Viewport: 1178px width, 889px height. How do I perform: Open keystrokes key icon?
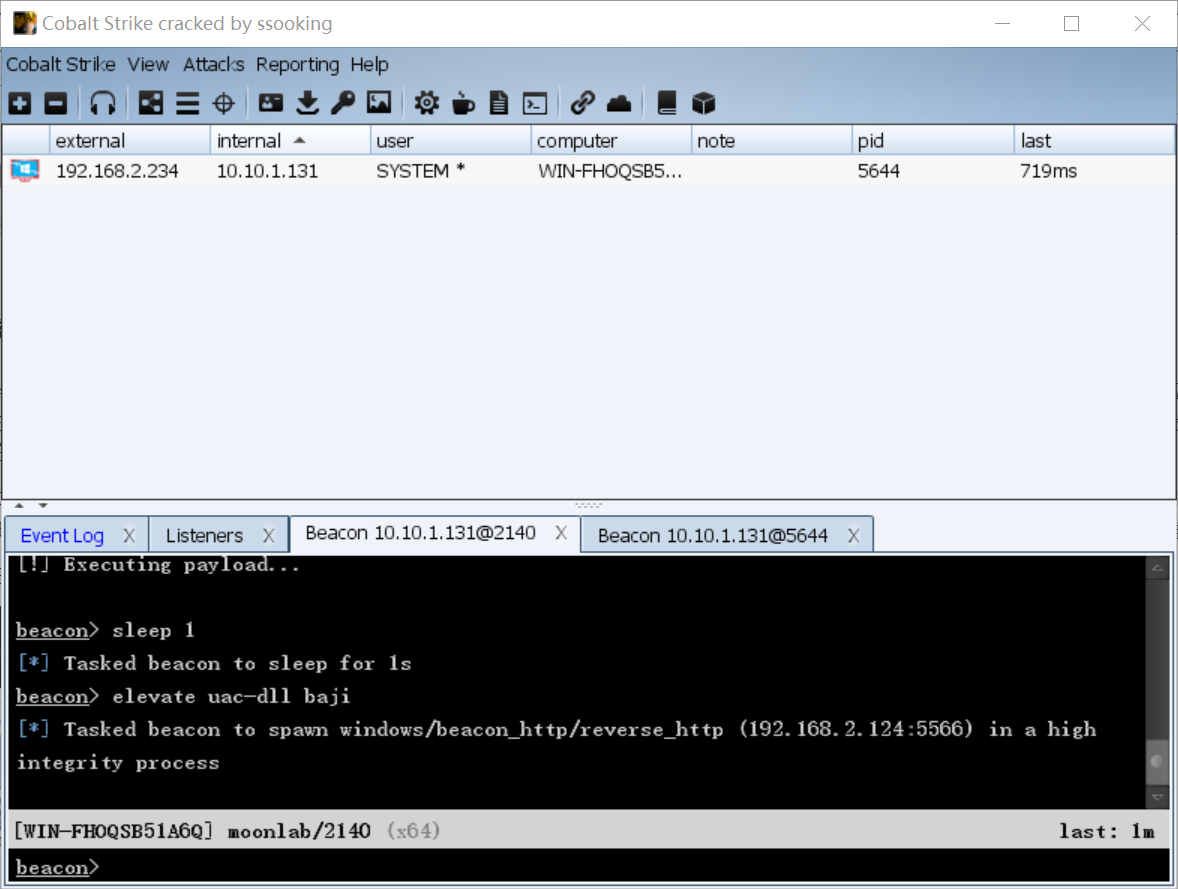click(x=343, y=103)
